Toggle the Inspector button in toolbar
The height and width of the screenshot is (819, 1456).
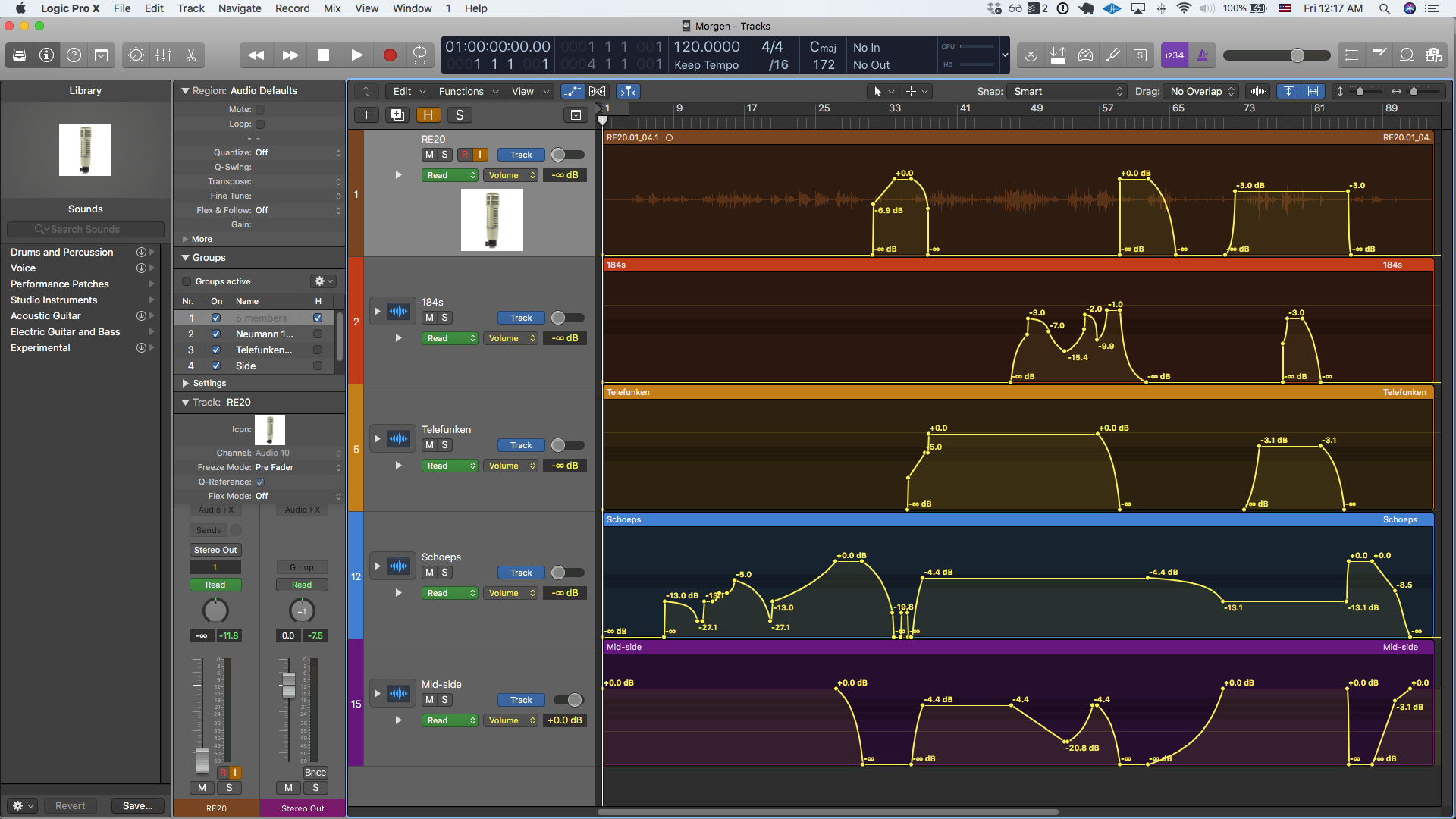pyautogui.click(x=47, y=55)
